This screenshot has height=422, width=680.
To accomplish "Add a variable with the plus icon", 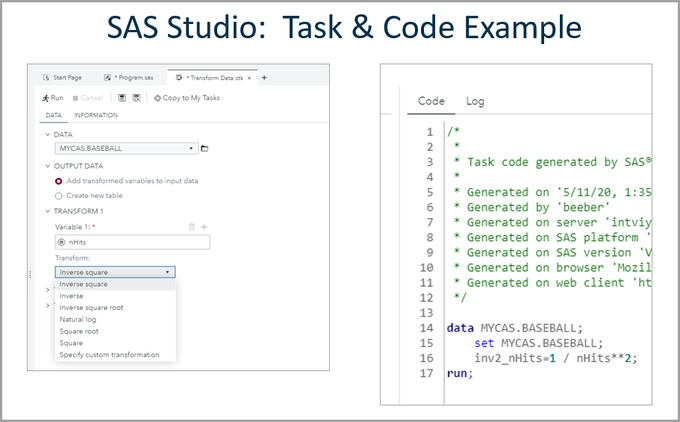I will pyautogui.click(x=204, y=227).
